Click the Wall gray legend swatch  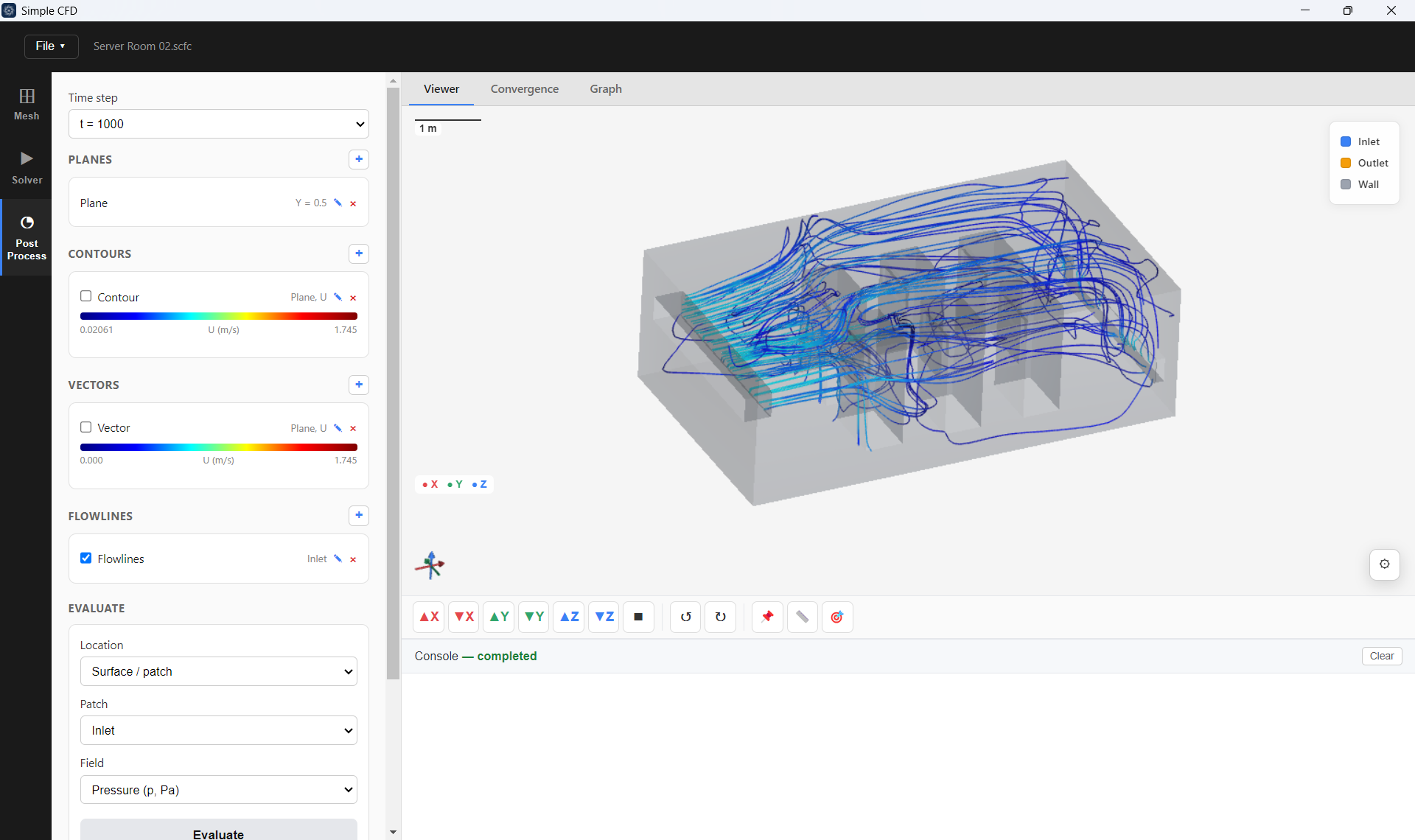[1346, 184]
